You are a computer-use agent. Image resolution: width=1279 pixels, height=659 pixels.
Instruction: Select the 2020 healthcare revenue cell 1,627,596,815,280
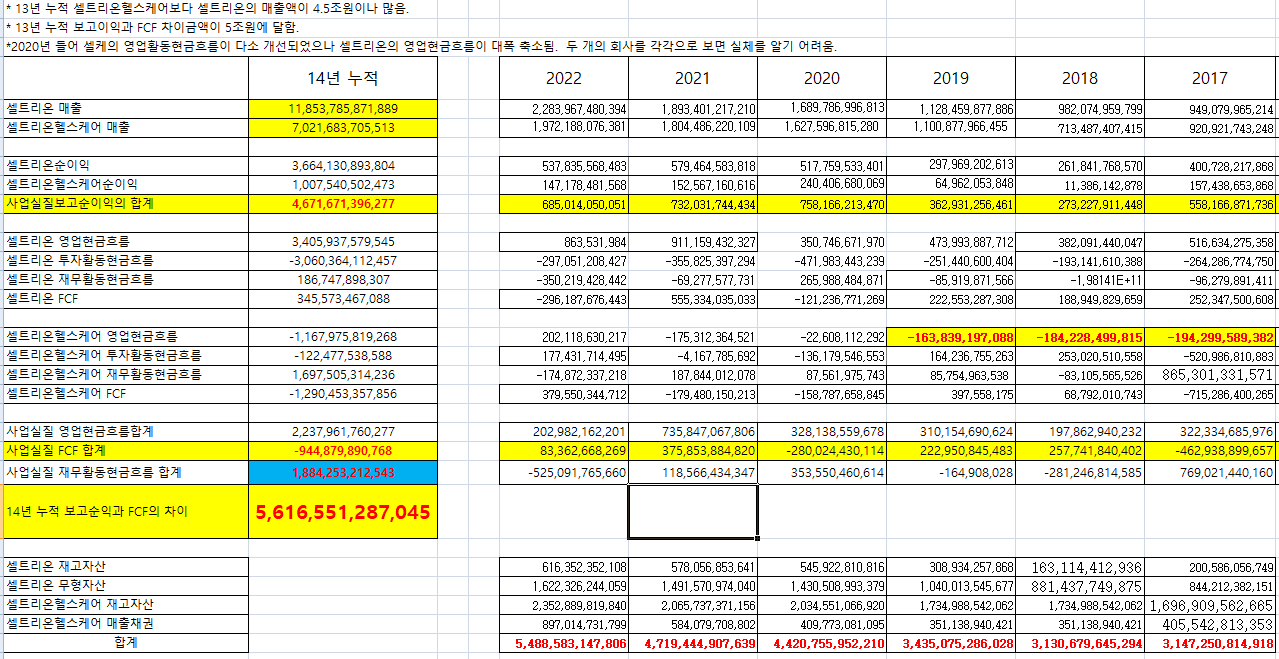pos(822,127)
